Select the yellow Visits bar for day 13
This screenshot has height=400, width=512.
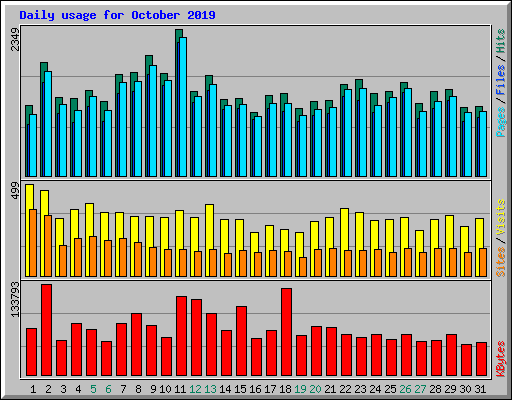point(209,240)
